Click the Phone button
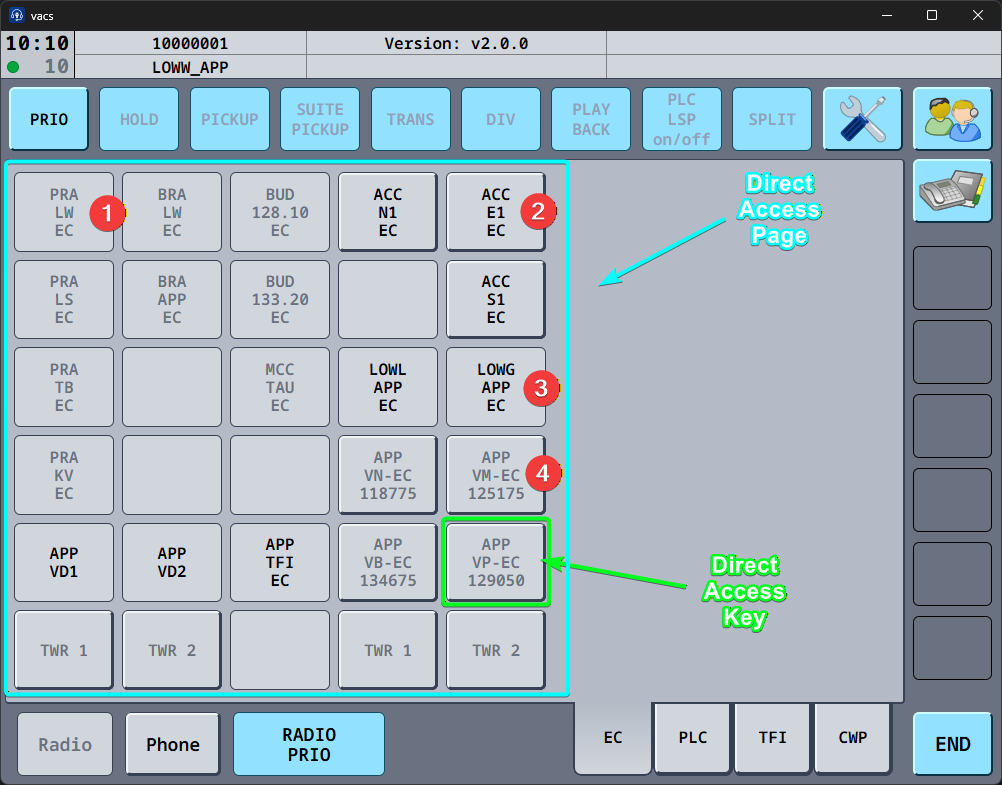Image resolution: width=1002 pixels, height=785 pixels. click(173, 744)
